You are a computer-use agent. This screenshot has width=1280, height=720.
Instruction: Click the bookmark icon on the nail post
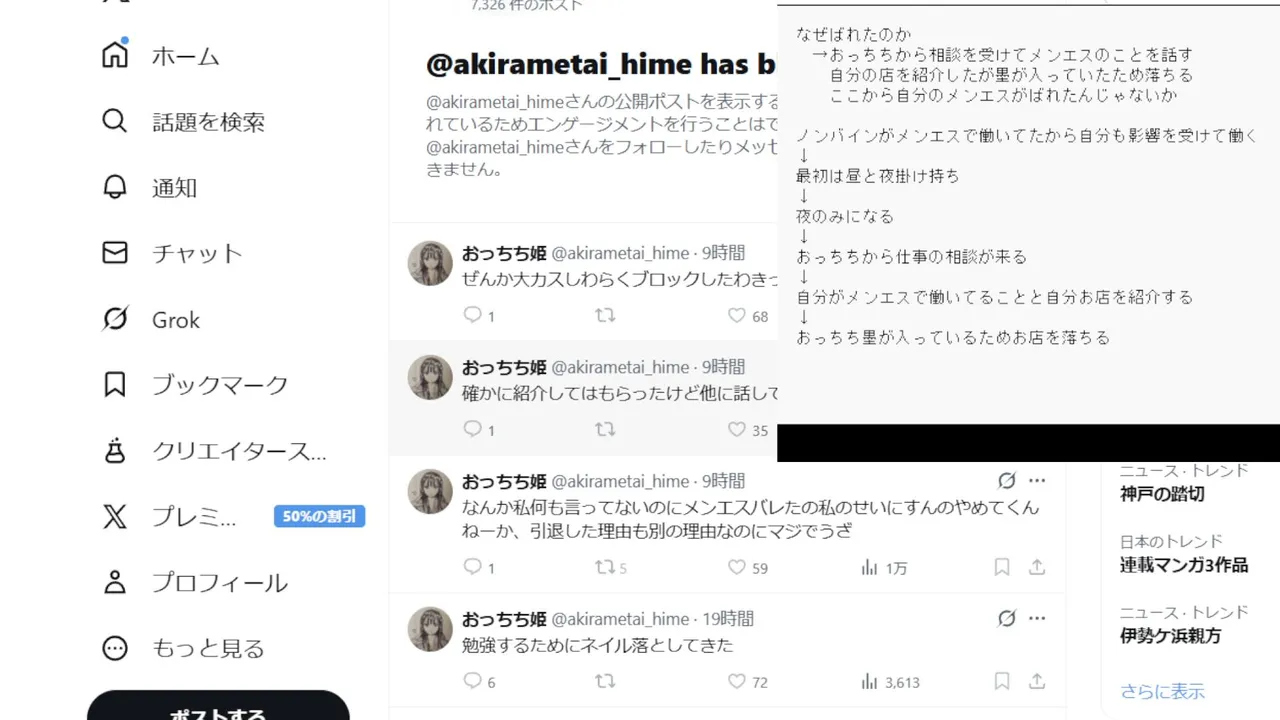1001,682
